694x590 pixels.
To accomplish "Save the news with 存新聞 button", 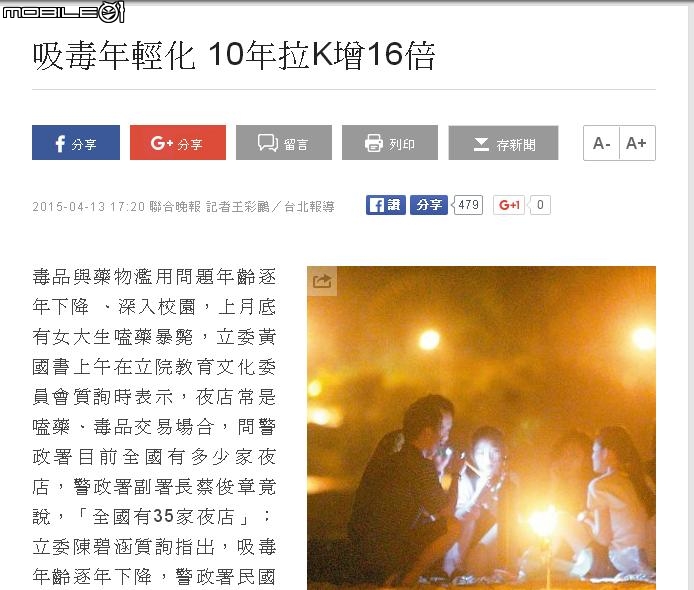I will click(x=503, y=143).
